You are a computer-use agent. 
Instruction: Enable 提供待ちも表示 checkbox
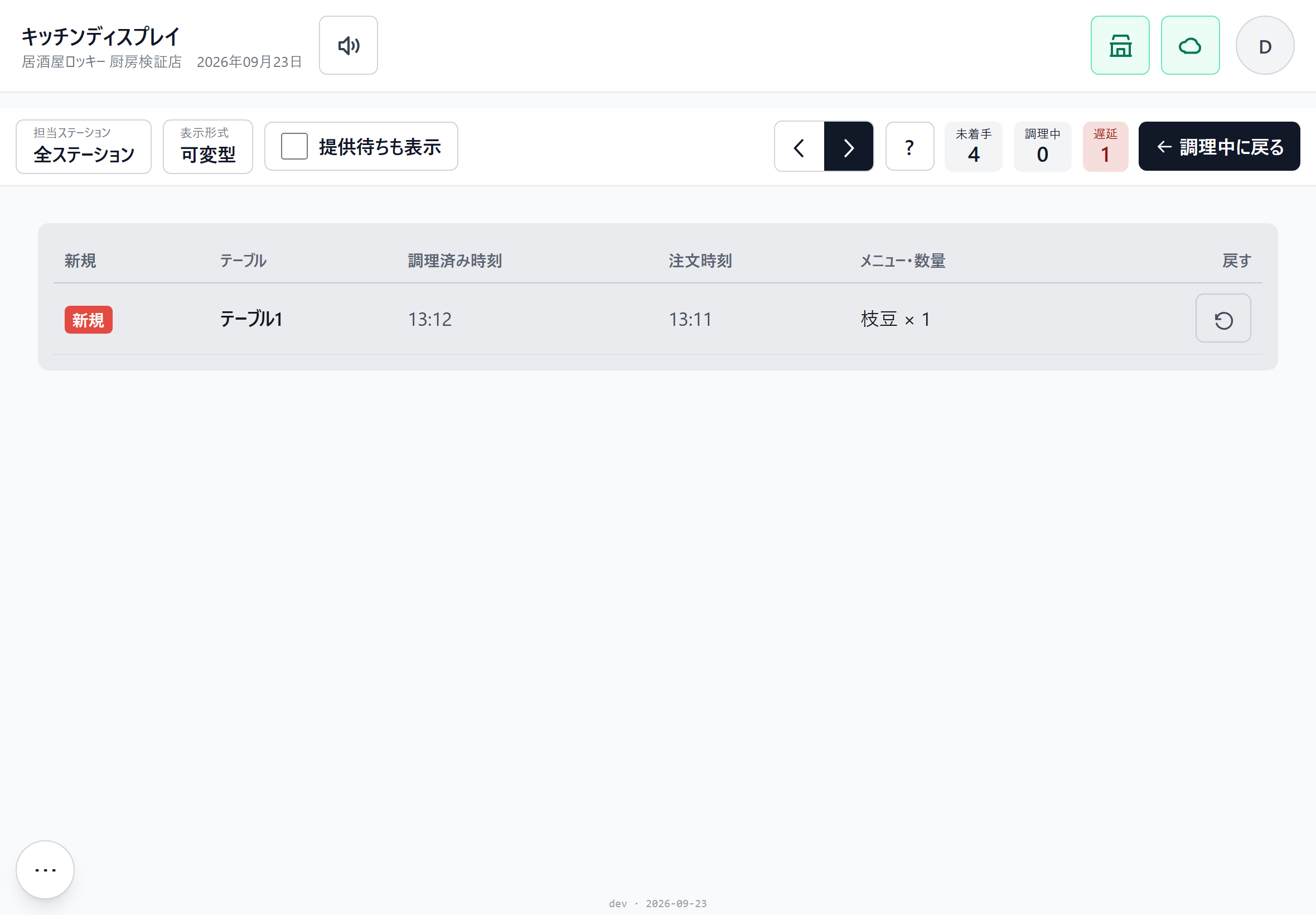coord(294,146)
